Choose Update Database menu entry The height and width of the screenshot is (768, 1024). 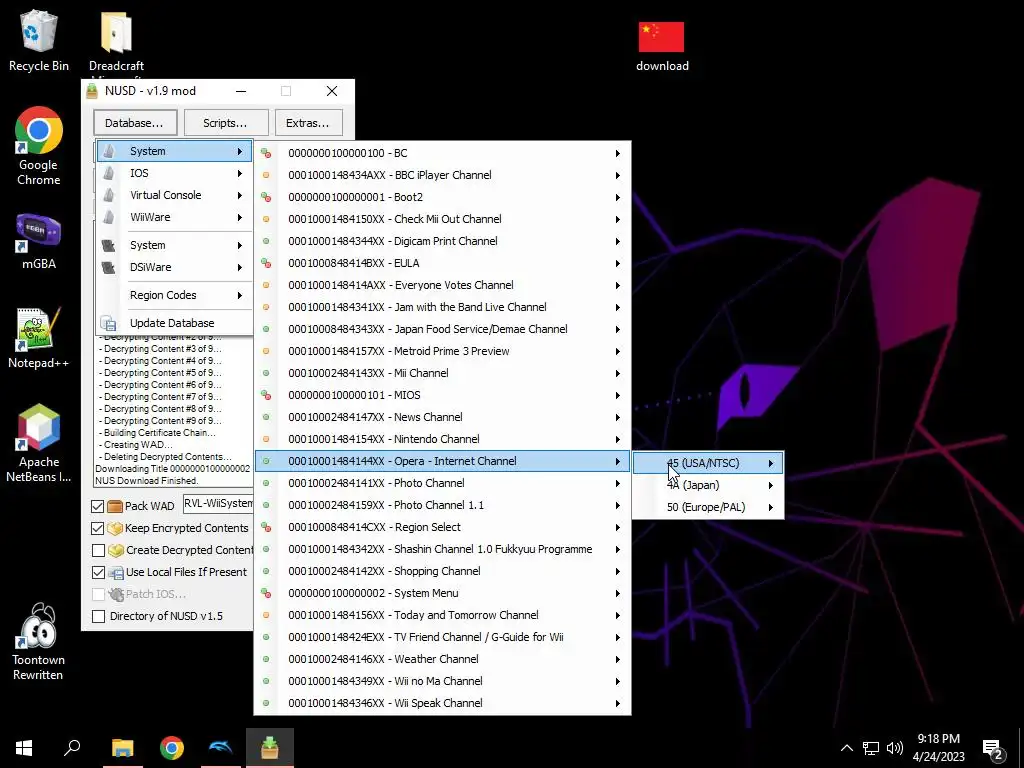(174, 323)
